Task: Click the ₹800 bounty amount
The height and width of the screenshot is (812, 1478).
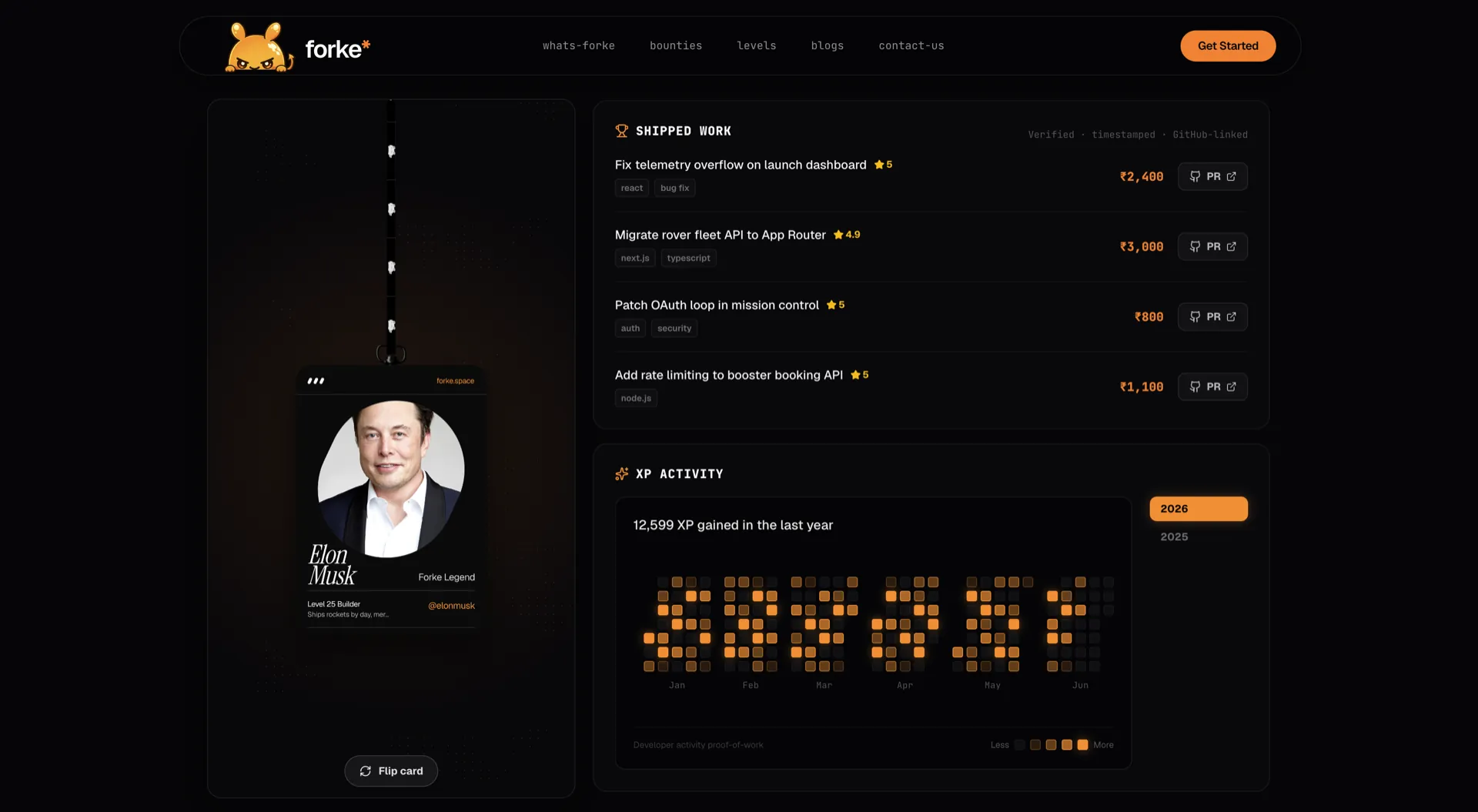Action: tap(1149, 316)
